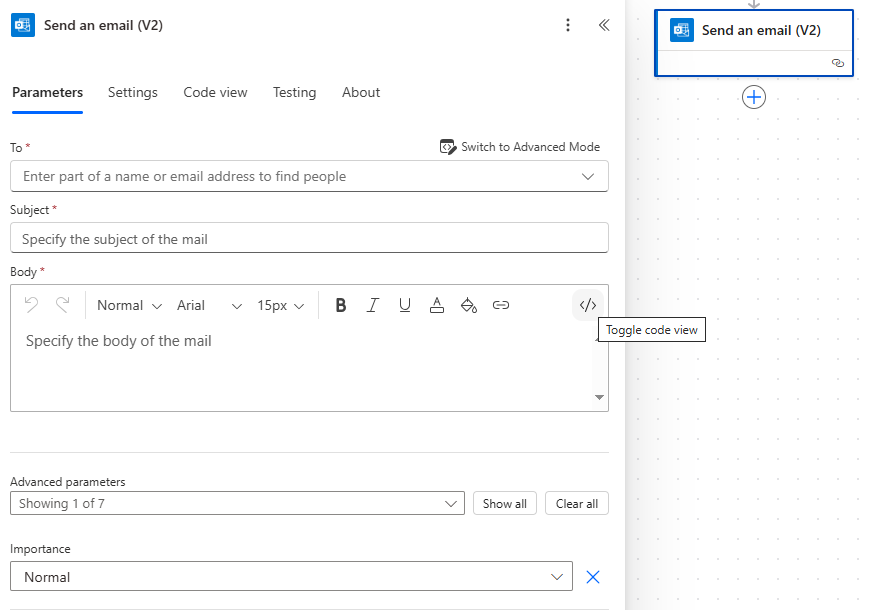Click the plus icon below the email card
The height and width of the screenshot is (610, 871).
click(x=754, y=97)
